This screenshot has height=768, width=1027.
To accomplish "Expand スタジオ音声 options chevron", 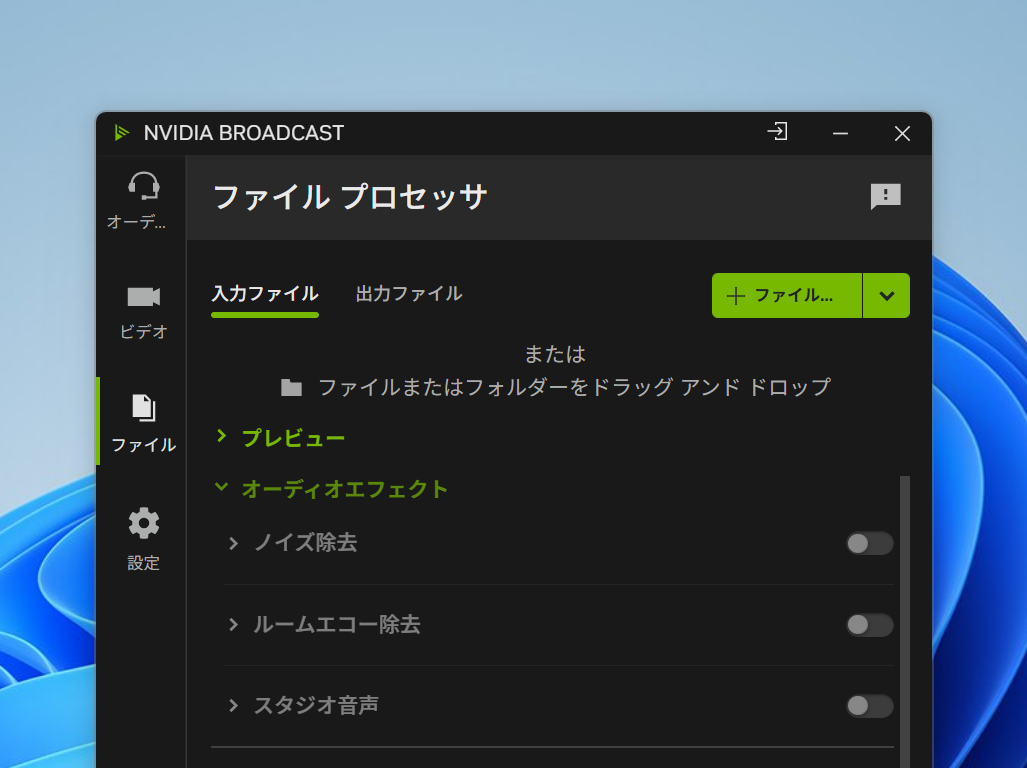I will (233, 706).
